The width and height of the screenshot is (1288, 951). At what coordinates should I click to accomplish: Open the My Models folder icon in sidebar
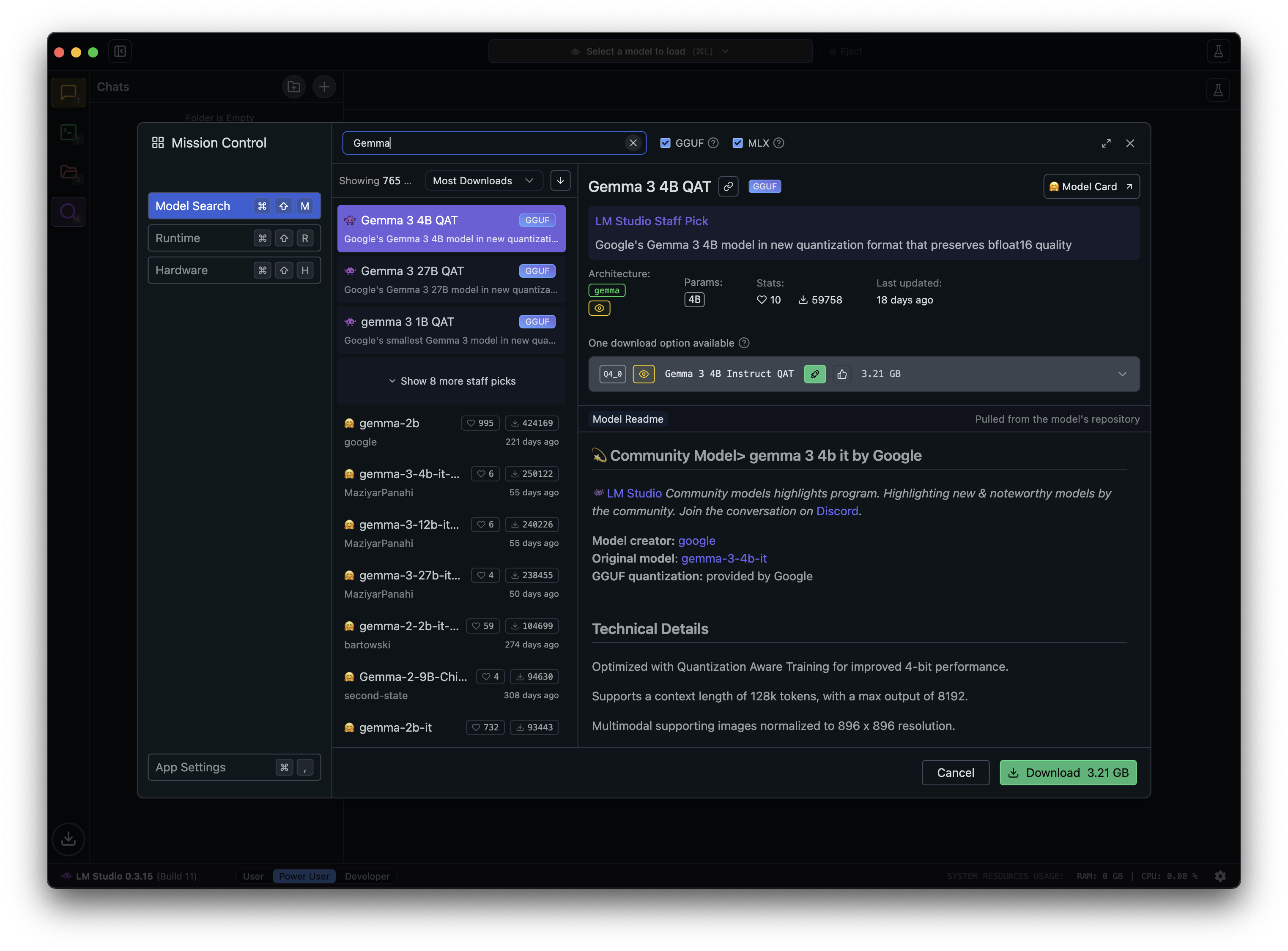tap(69, 172)
